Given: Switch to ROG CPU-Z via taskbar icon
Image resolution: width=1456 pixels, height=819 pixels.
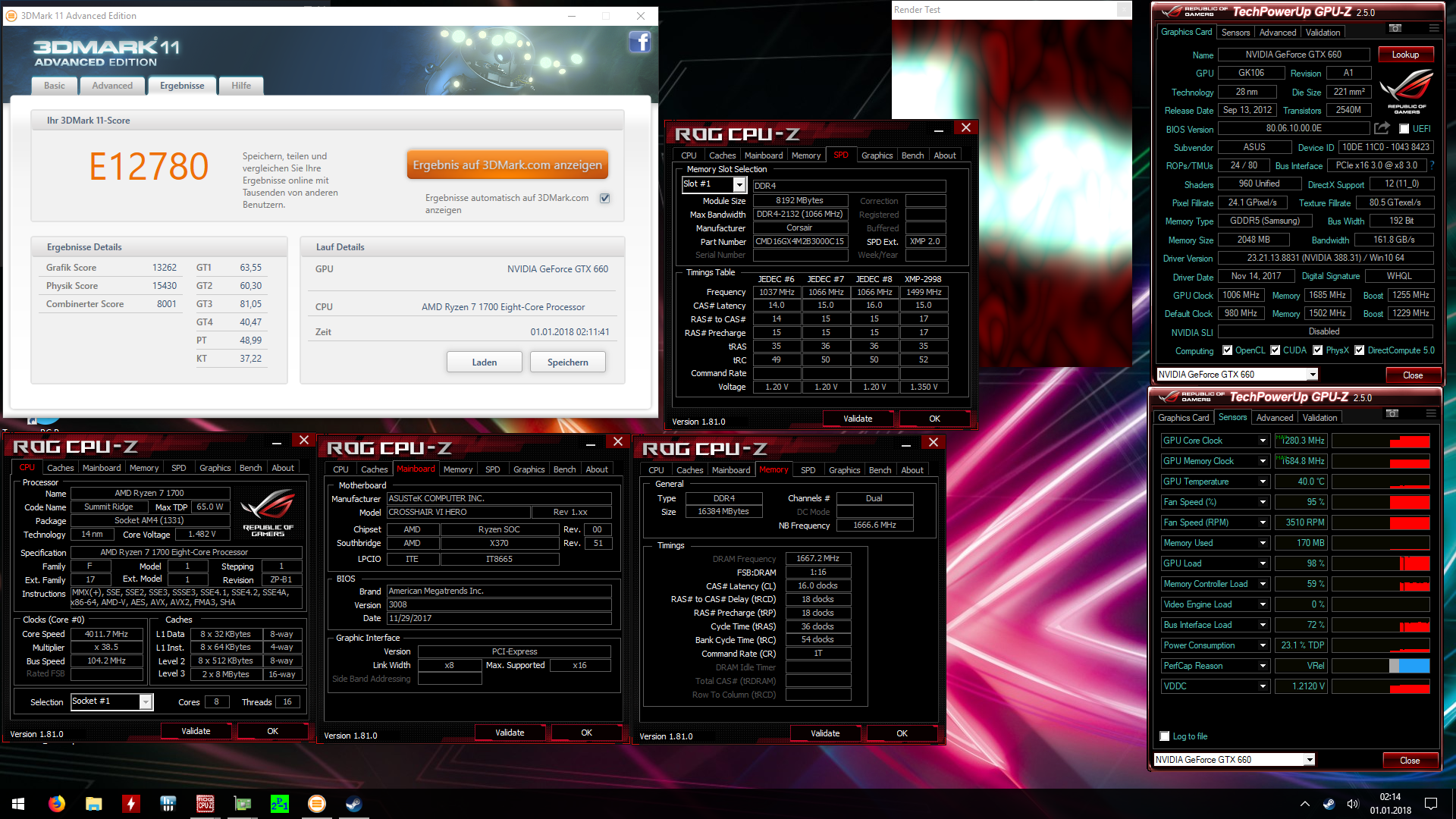Looking at the screenshot, I should point(205,804).
